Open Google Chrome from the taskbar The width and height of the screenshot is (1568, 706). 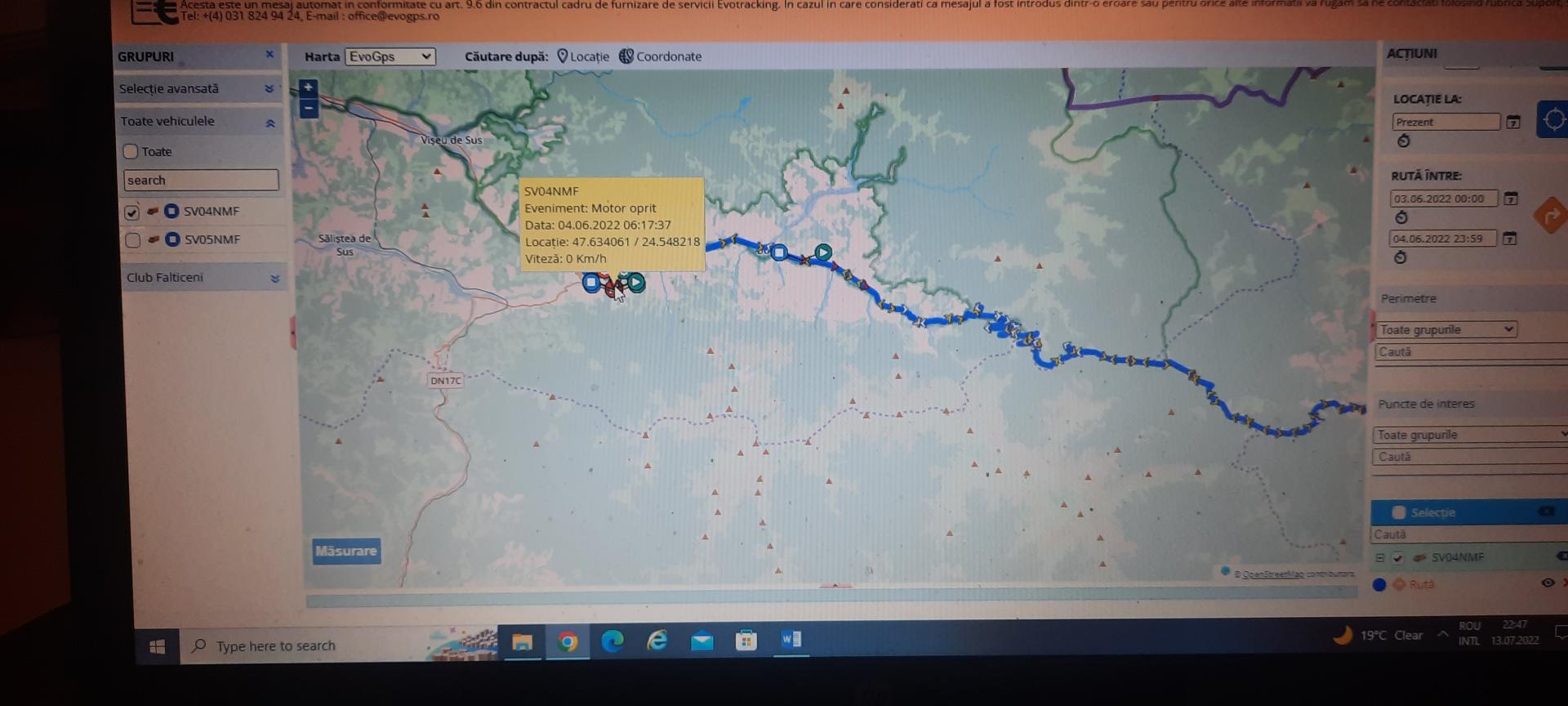tap(568, 641)
